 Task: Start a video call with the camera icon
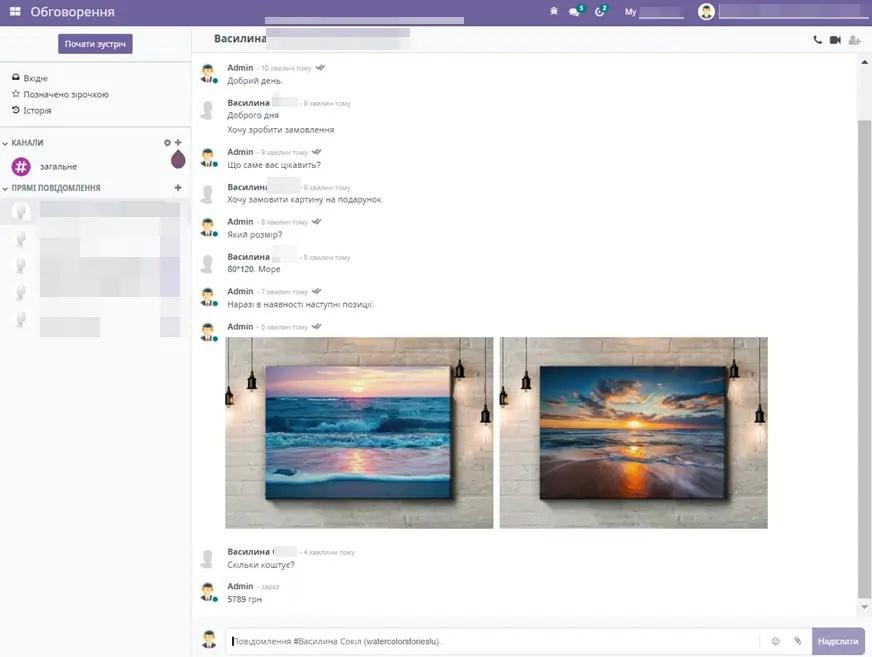tap(837, 40)
